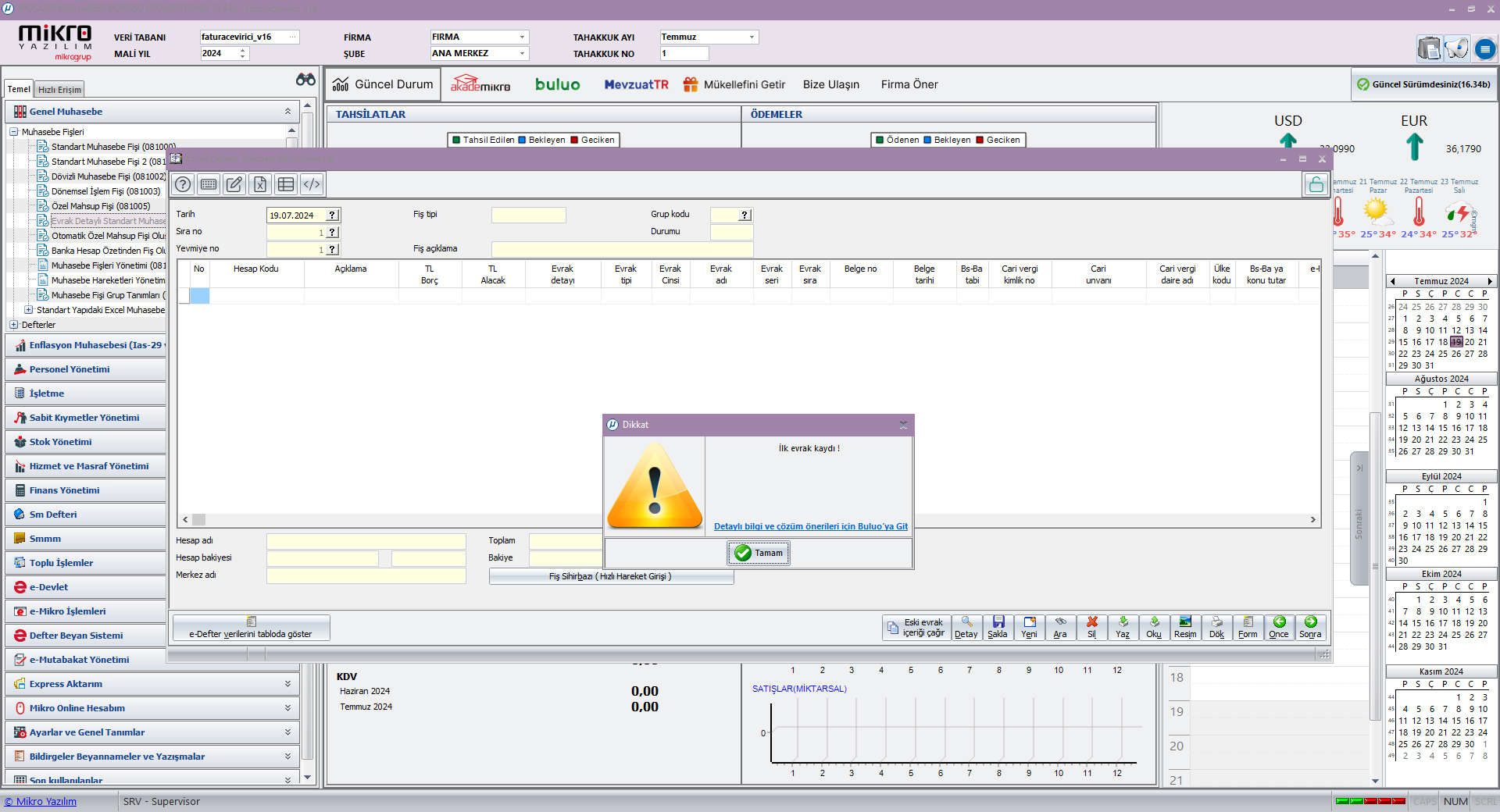The height and width of the screenshot is (812, 1500).
Task: Expand the Defterler tree node
Action: (x=14, y=325)
